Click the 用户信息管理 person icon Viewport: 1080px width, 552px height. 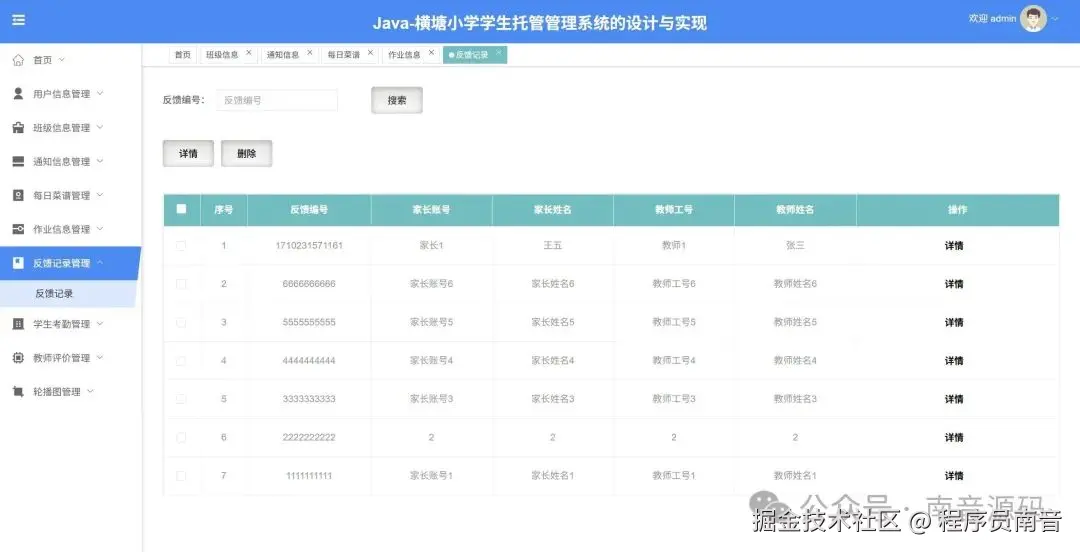(x=19, y=93)
